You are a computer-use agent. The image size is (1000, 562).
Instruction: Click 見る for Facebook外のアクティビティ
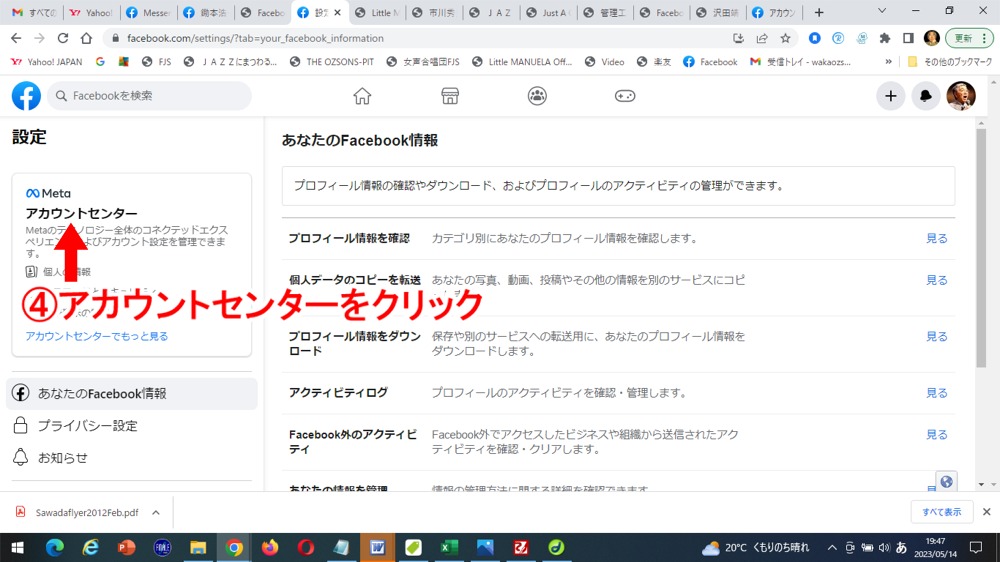[936, 434]
